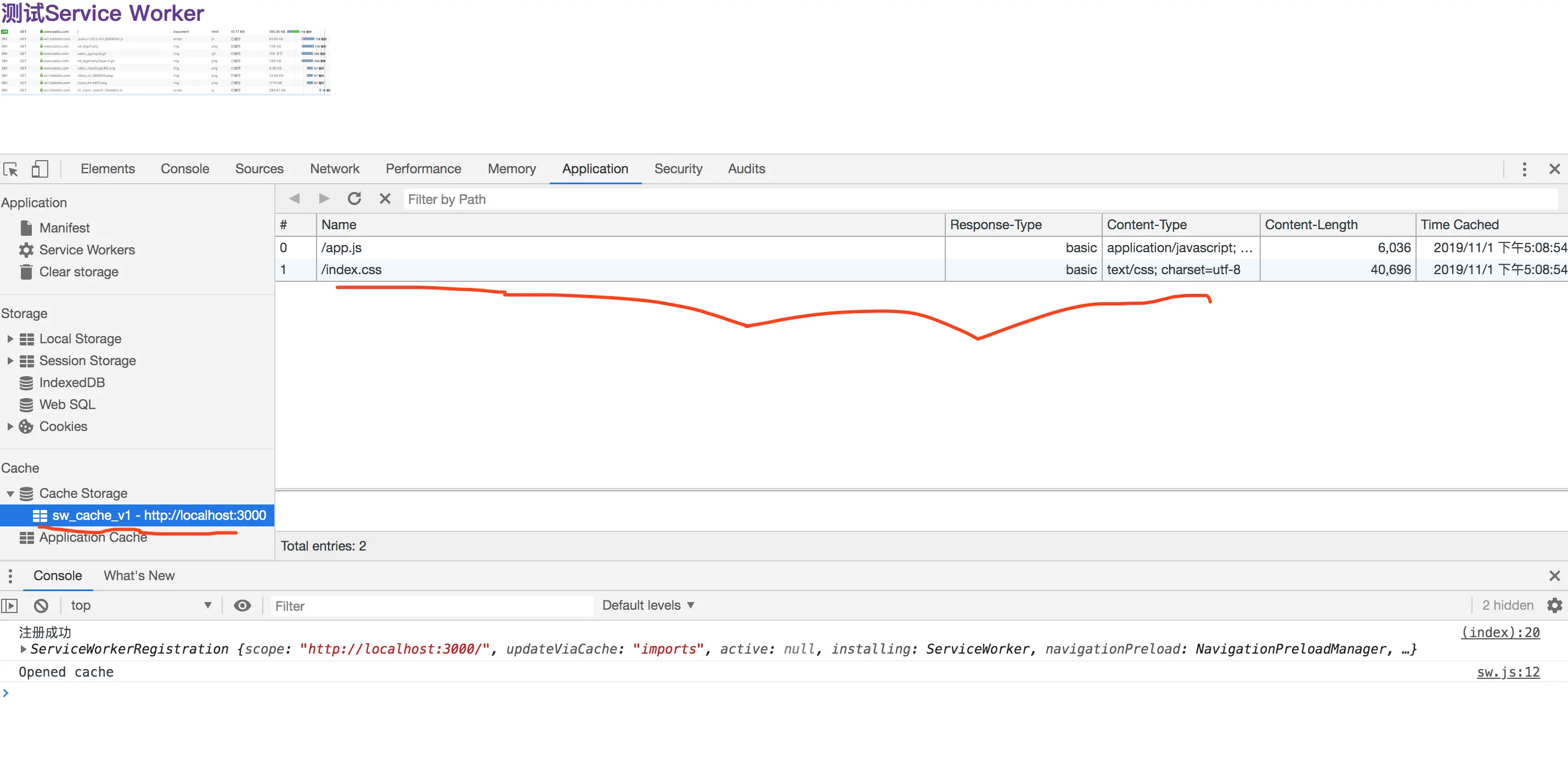This screenshot has height=760, width=1568.
Task: Delete selected cache entry with X icon
Action: coord(385,199)
